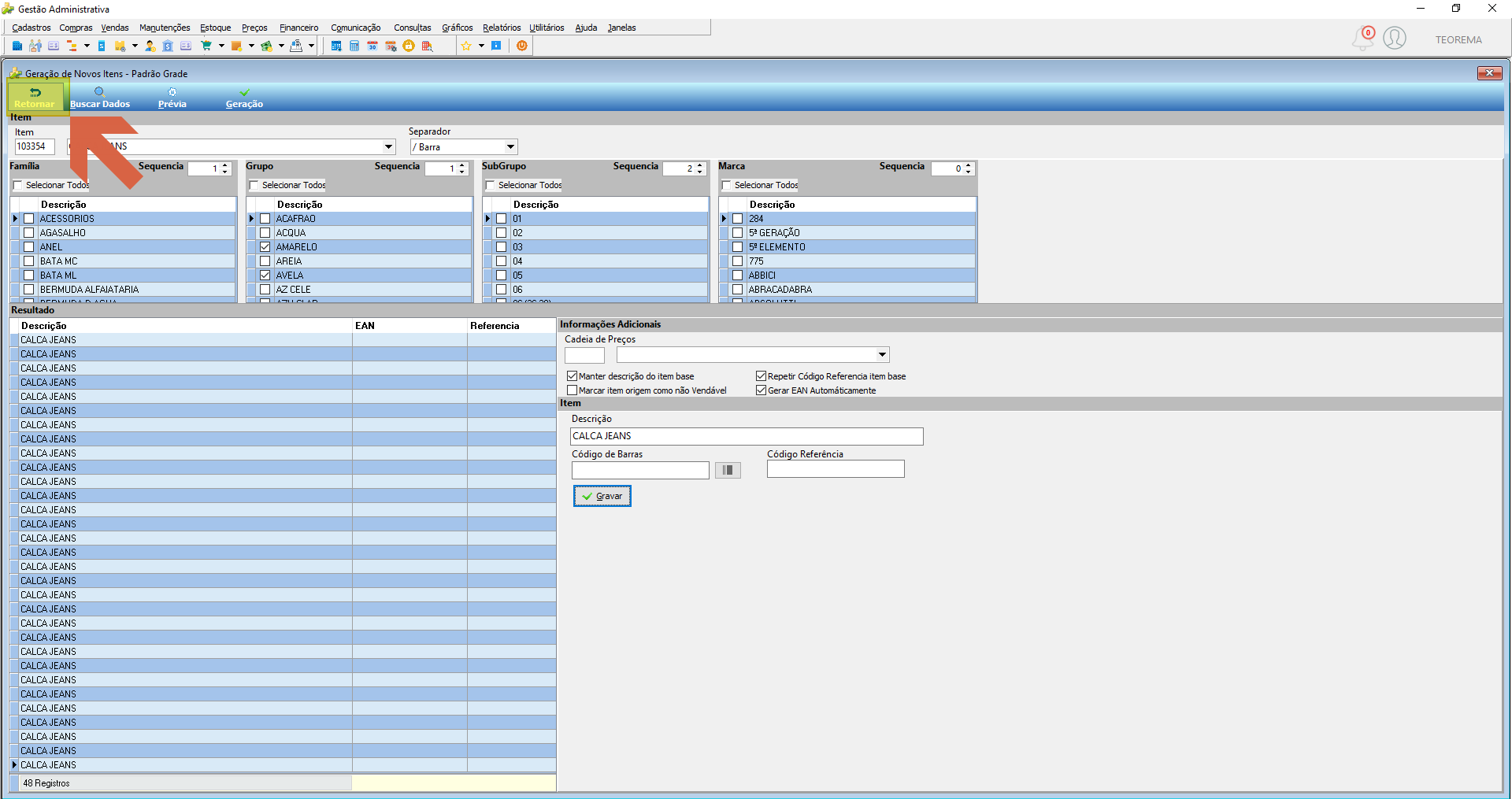Increase the Grupo Sequencia stepper

coord(461,165)
